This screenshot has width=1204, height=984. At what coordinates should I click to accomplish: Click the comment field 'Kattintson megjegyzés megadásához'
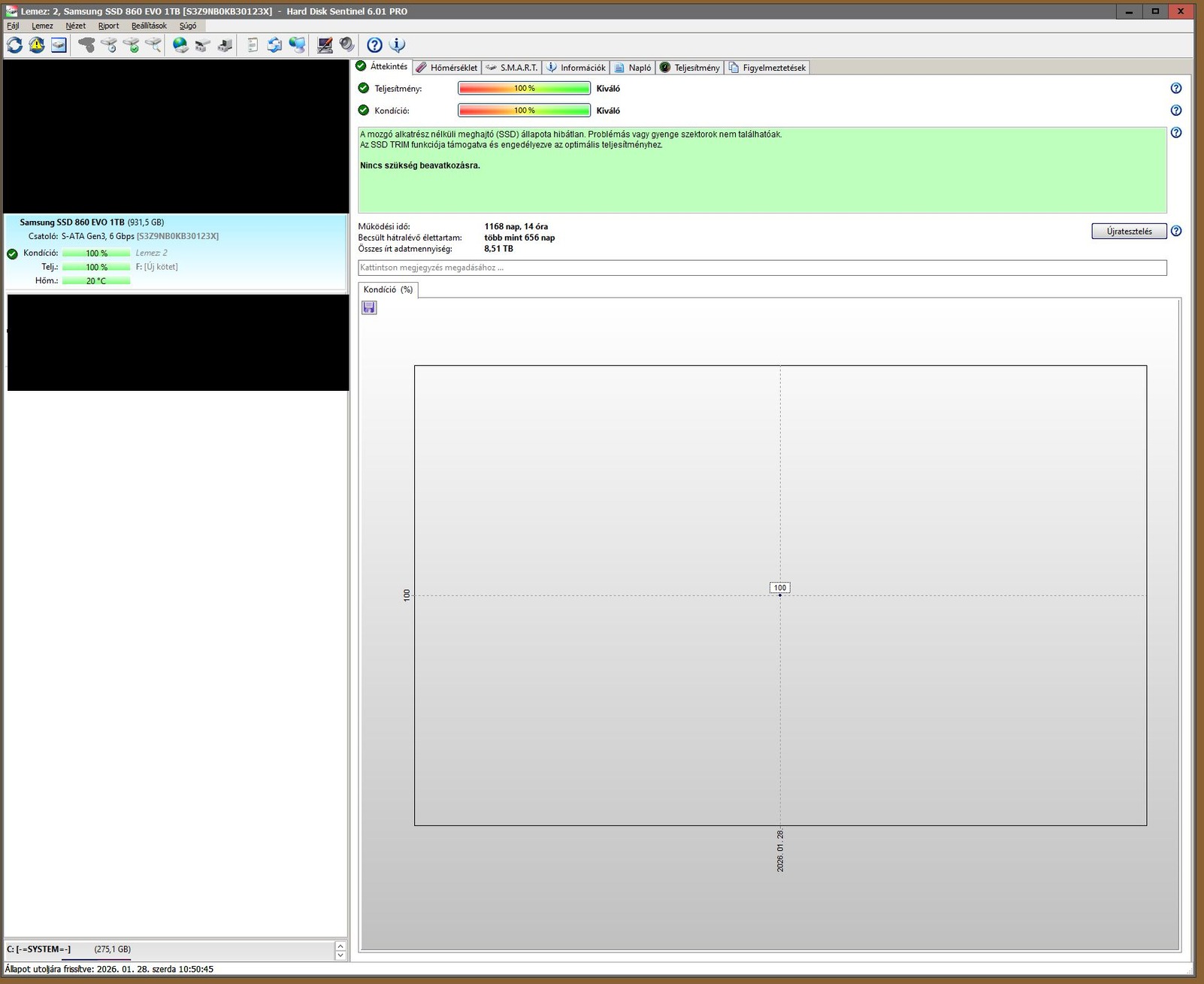pos(762,268)
